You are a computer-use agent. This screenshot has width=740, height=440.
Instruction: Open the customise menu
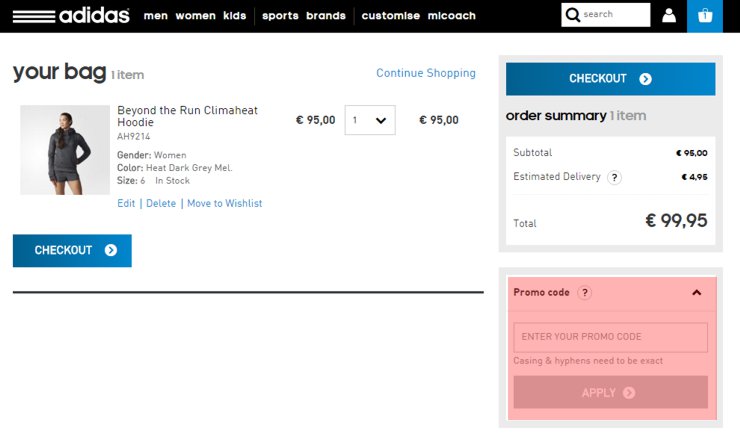click(x=390, y=16)
